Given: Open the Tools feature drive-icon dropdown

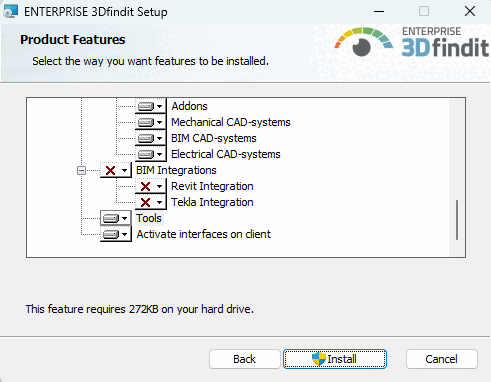Looking at the screenshot, I should click(116, 218).
